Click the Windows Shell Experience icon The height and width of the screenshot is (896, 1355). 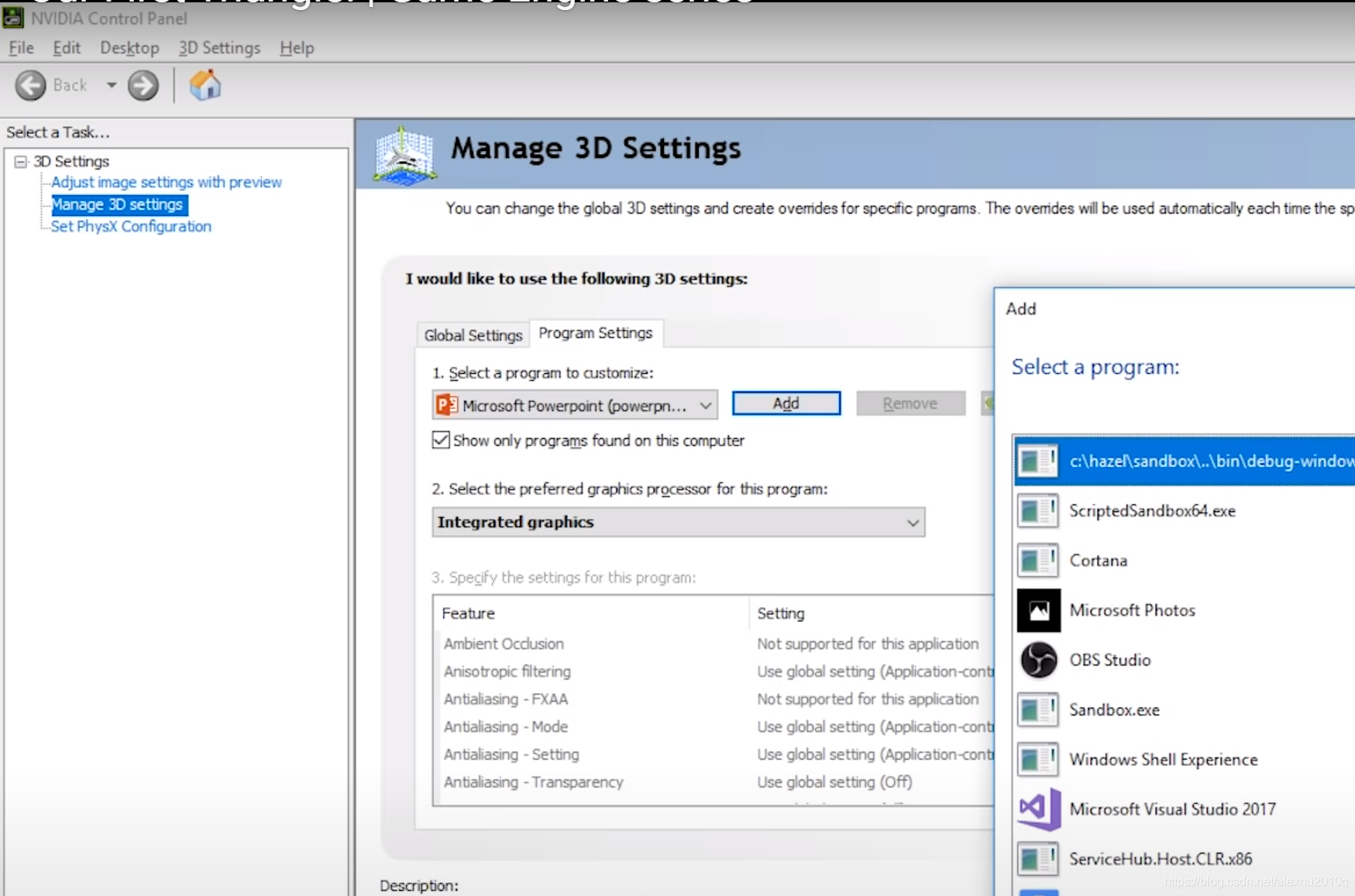pos(1038,760)
